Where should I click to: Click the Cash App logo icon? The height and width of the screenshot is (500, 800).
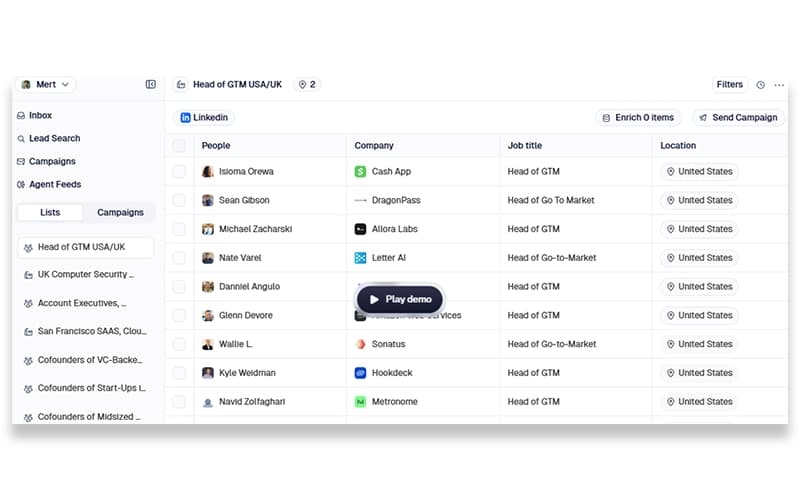click(360, 171)
